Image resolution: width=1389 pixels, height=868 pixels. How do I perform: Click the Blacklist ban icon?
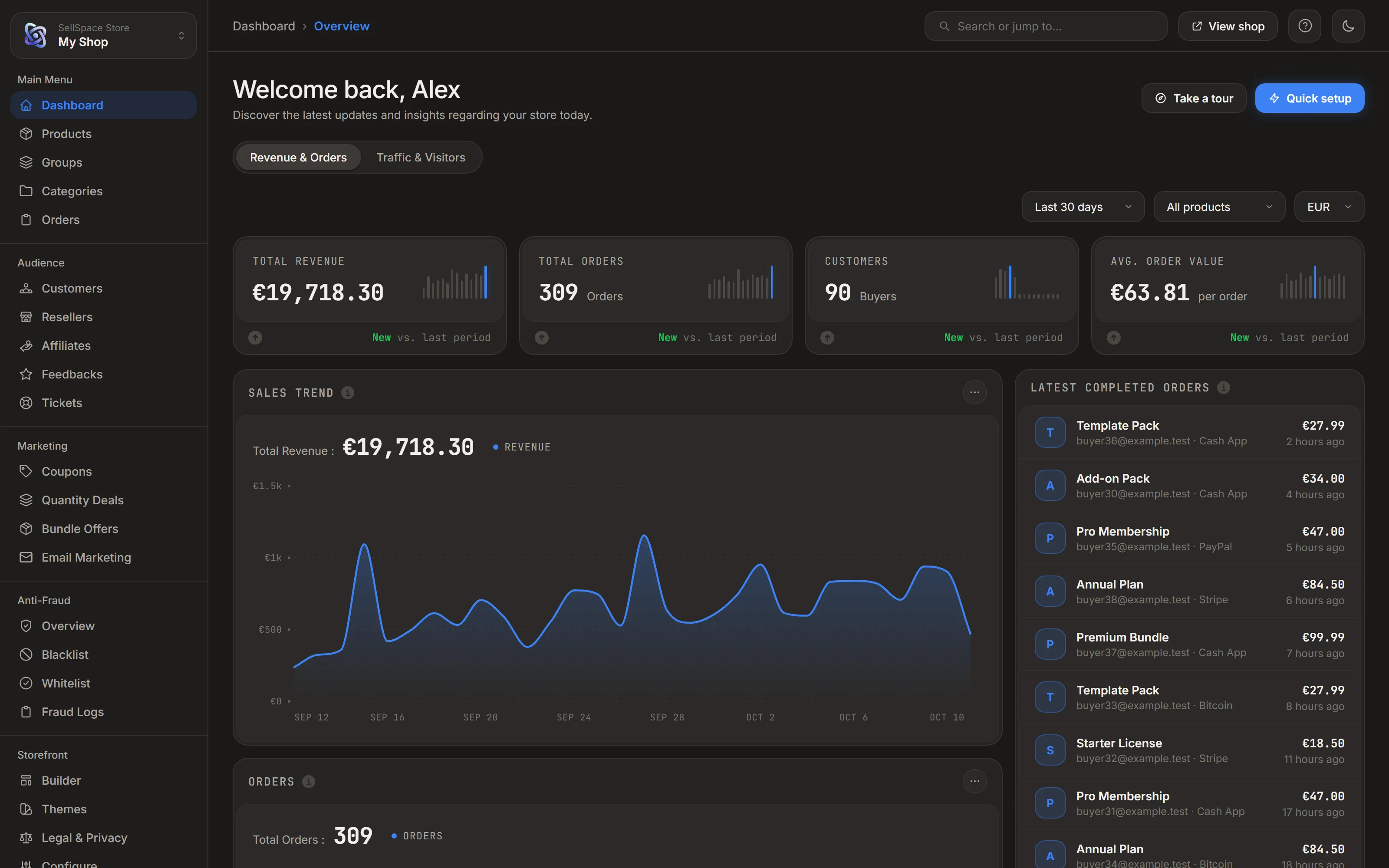pyautogui.click(x=26, y=654)
